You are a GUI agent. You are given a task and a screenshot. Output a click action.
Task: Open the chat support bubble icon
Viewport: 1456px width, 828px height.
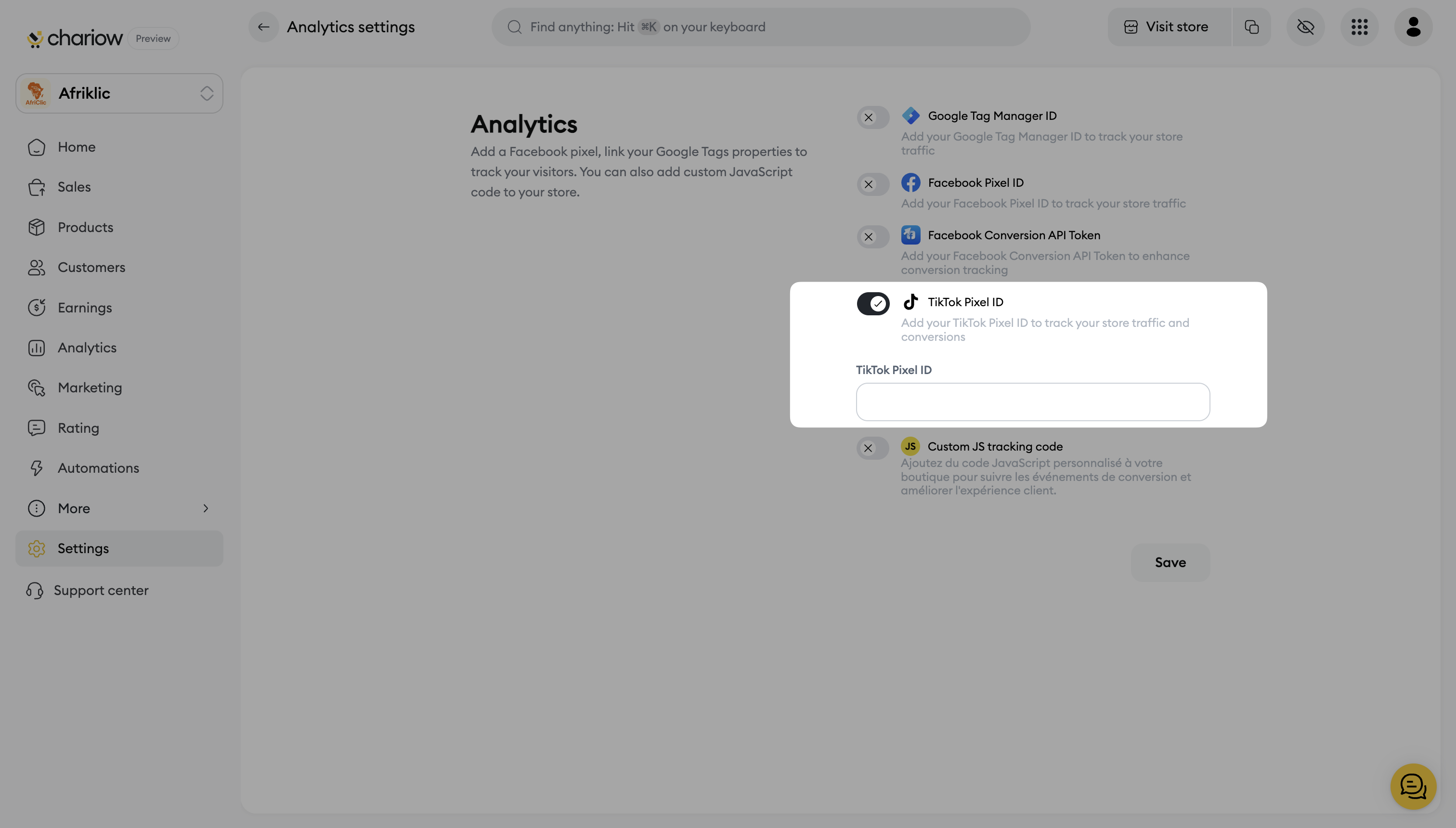(1413, 787)
